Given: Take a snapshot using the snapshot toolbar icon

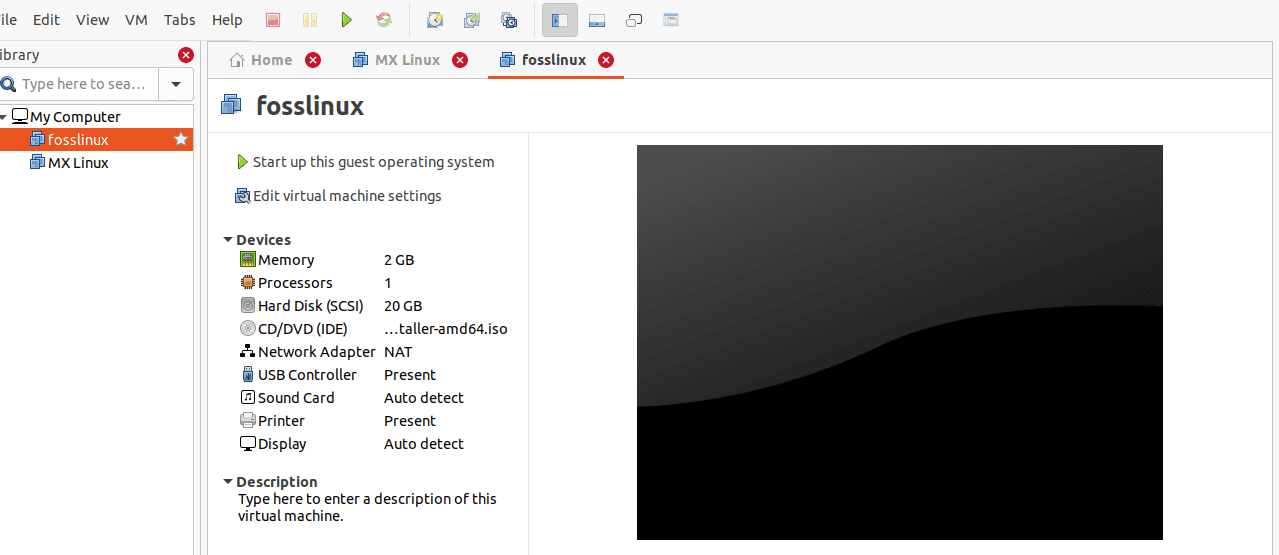Looking at the screenshot, I should (435, 20).
